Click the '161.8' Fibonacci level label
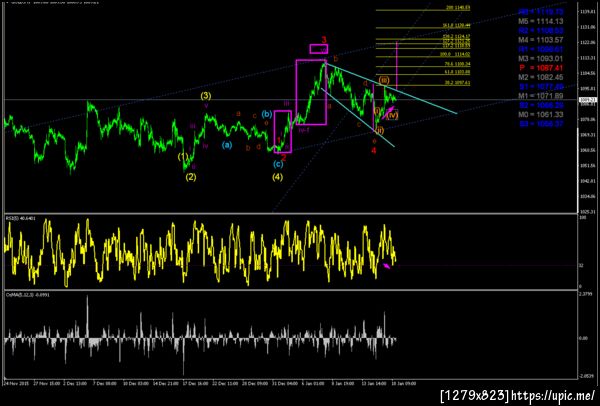This screenshot has width=600, height=406. 457,25
